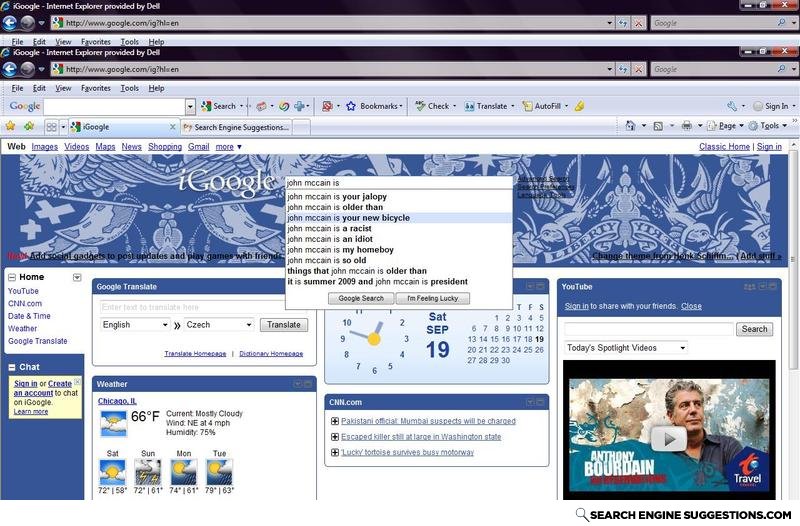This screenshot has height=526, width=800.
Task: Open the Czech target language dropdown
Action: point(218,325)
